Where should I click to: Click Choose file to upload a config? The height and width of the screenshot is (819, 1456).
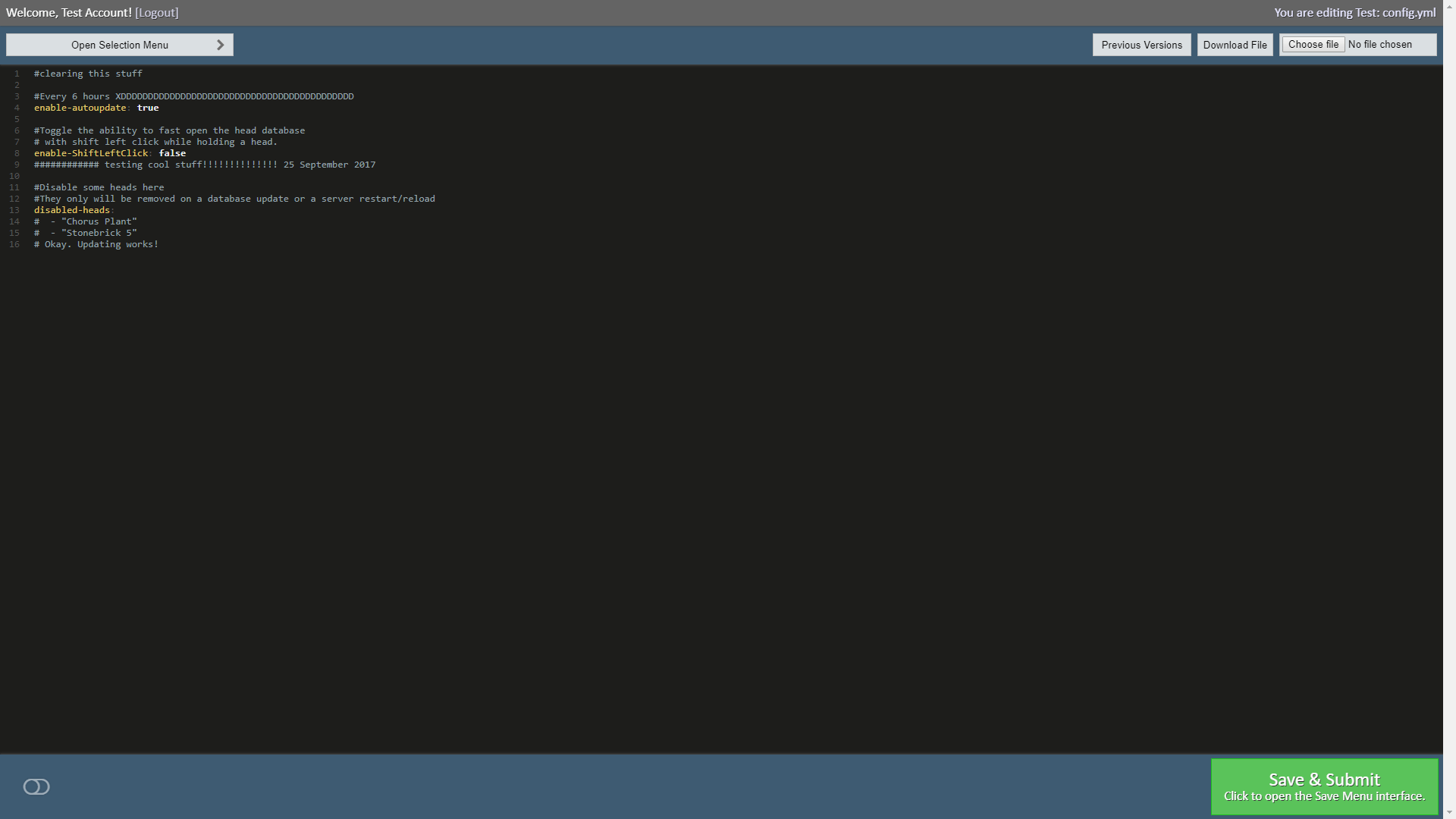tap(1313, 44)
